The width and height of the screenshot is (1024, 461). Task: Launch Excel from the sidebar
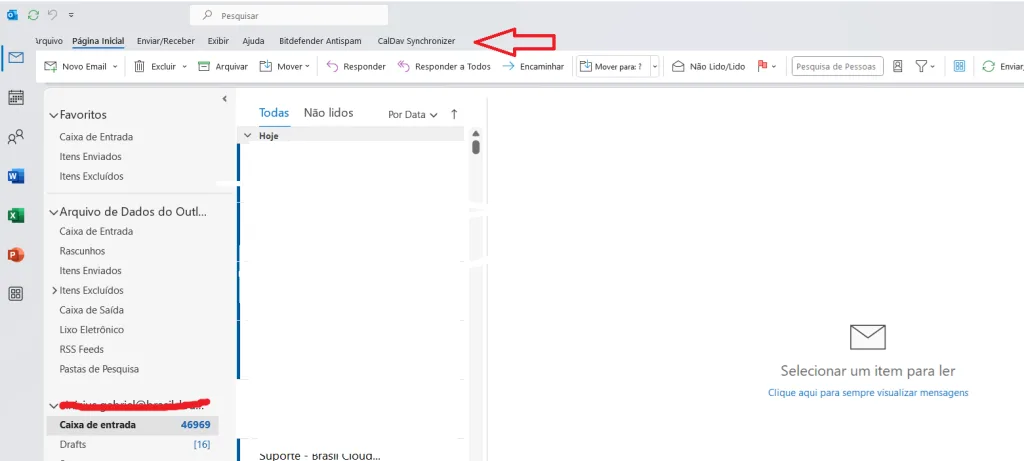coord(16,215)
